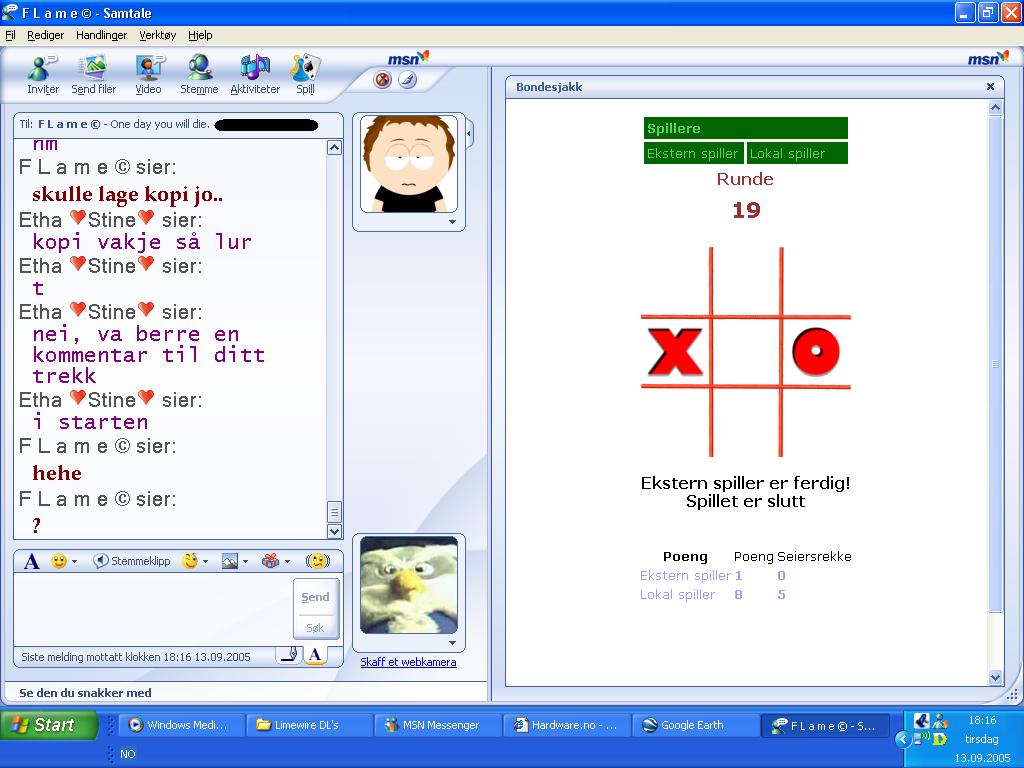Click the Start button
This screenshot has width=1024, height=768.
coord(49,725)
